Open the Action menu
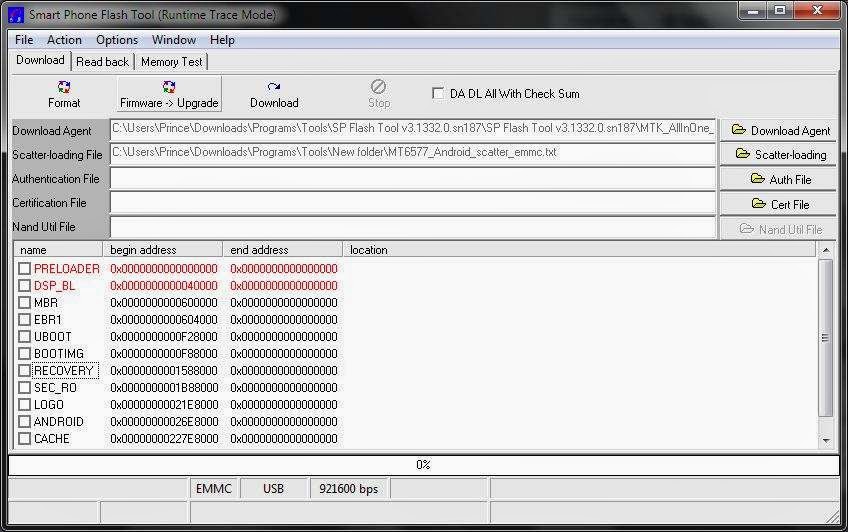The height and width of the screenshot is (532, 848). tap(64, 40)
